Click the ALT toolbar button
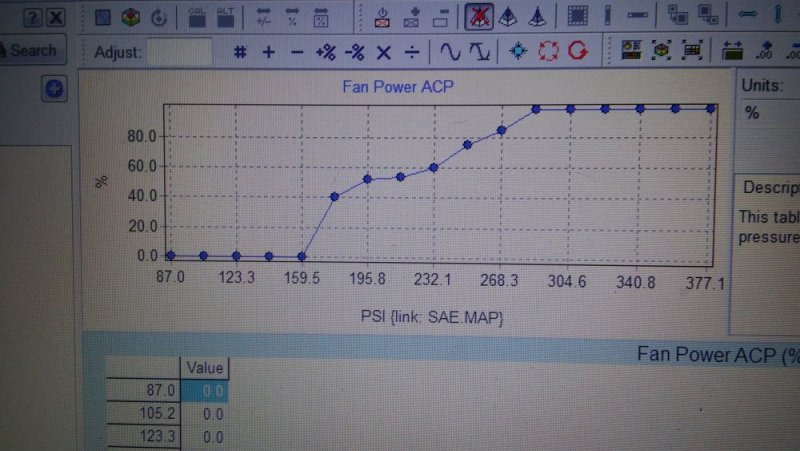The image size is (800, 451). click(x=226, y=17)
